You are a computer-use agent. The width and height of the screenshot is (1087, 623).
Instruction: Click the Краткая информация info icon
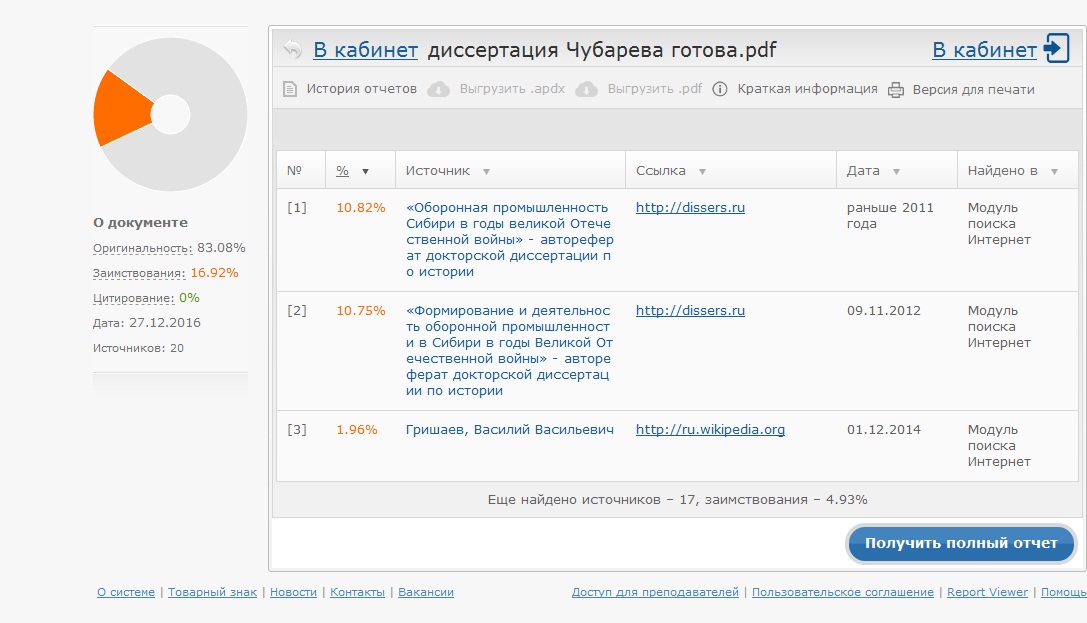point(720,89)
